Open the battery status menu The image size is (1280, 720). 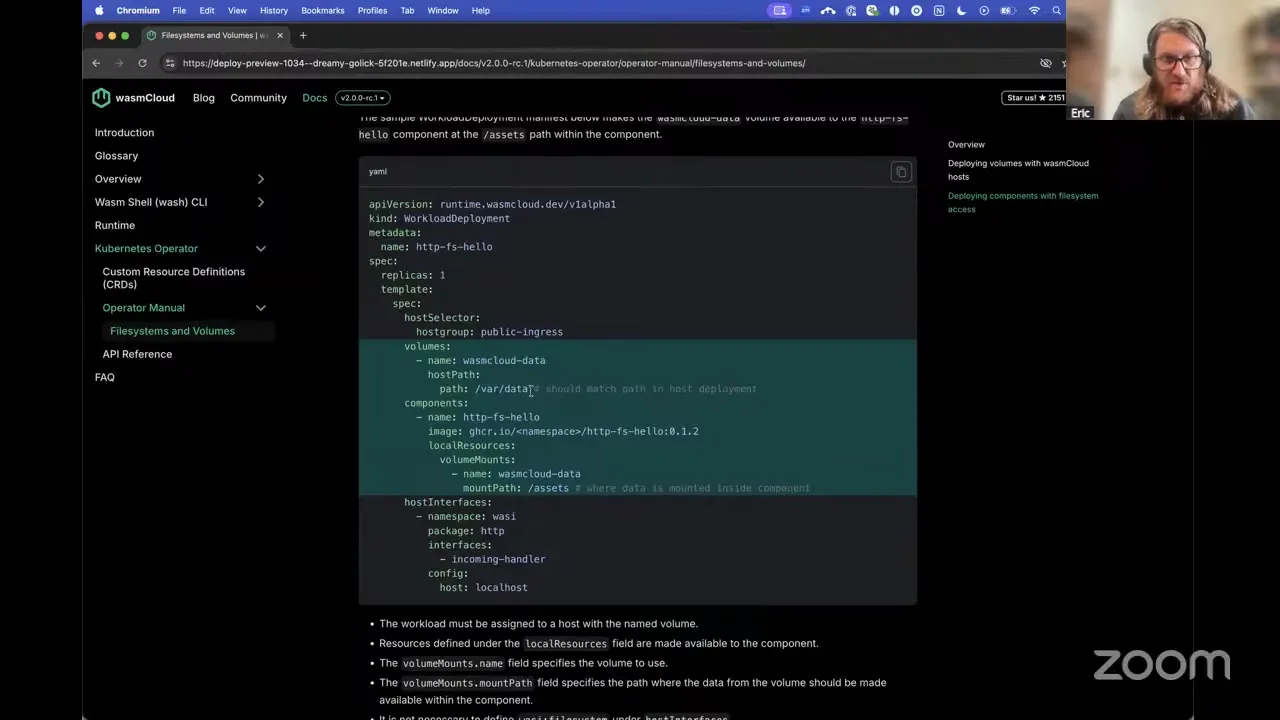click(1008, 10)
